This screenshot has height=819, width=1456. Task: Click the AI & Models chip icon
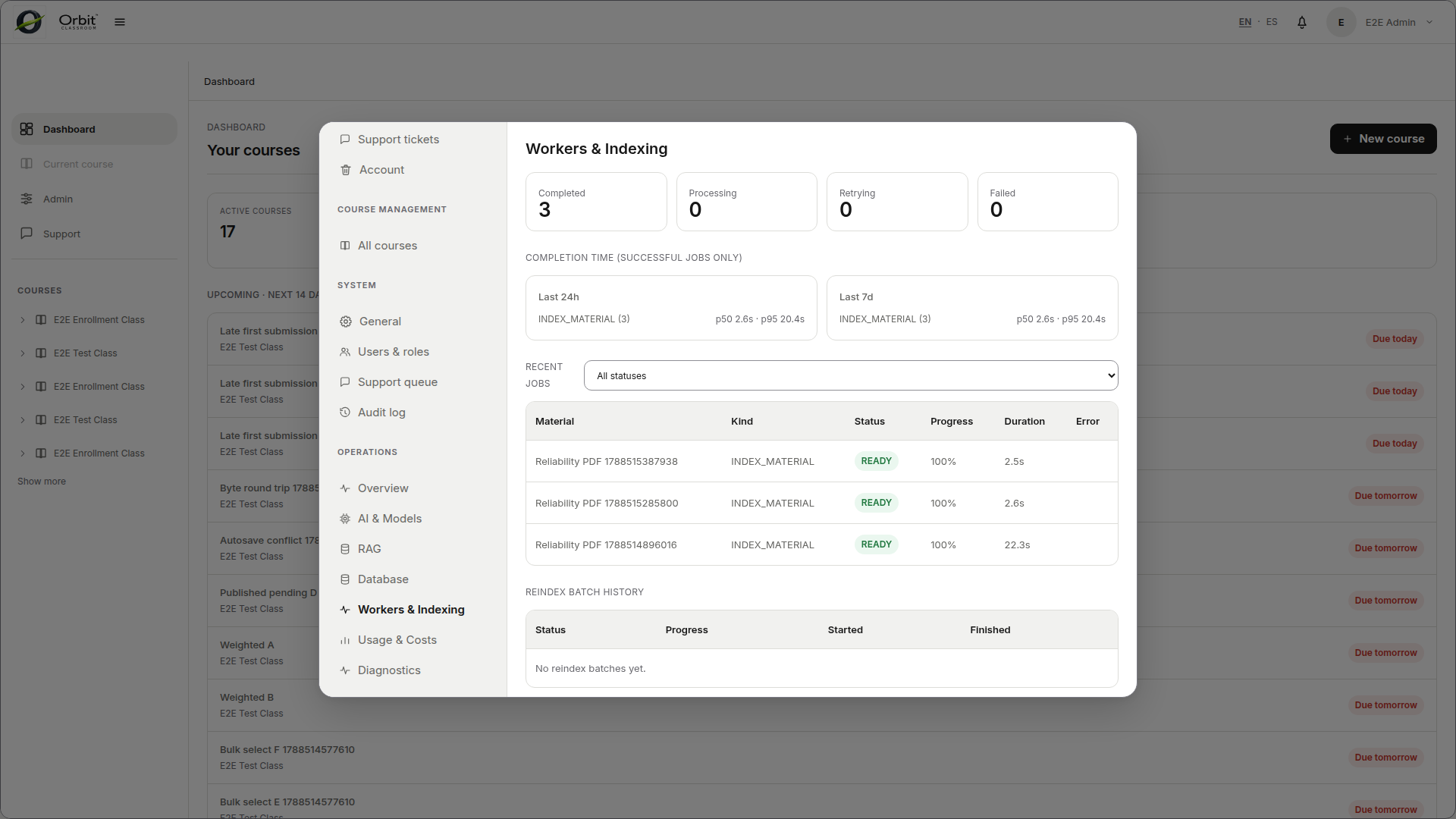(x=345, y=519)
